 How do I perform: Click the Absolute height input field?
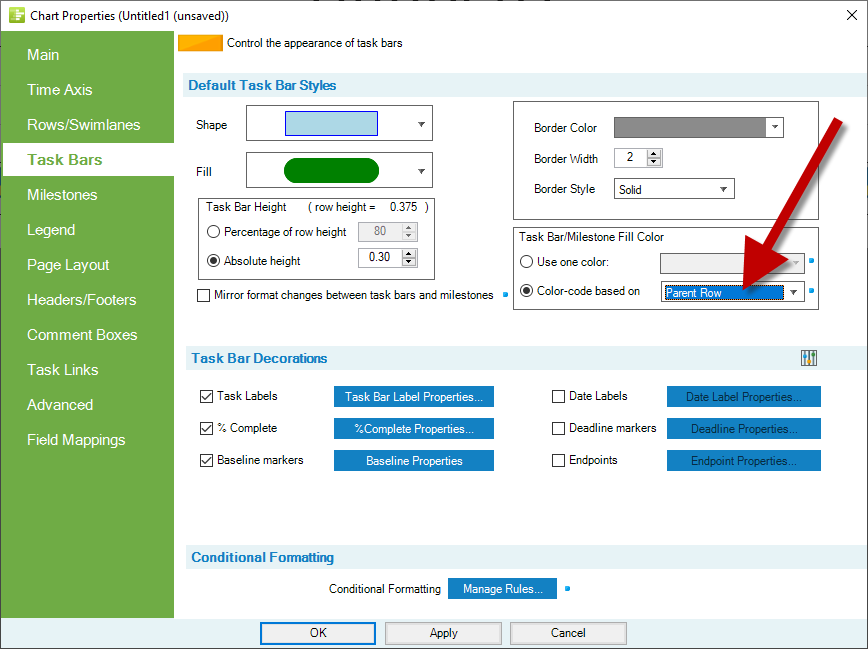point(380,257)
